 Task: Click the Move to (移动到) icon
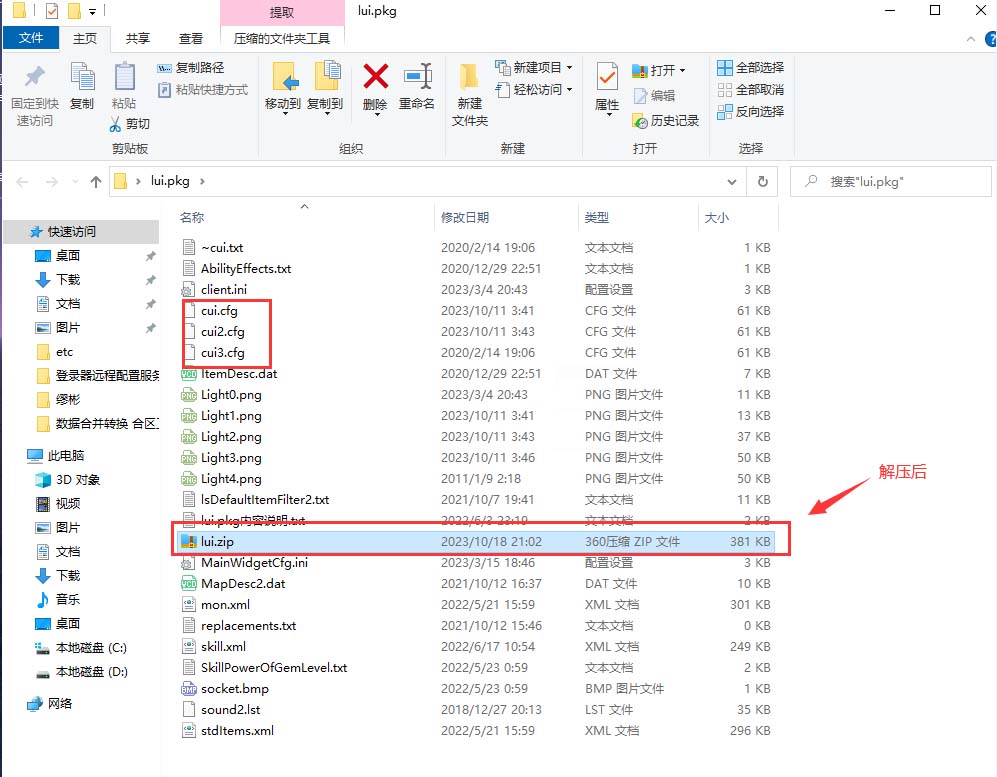click(x=284, y=78)
